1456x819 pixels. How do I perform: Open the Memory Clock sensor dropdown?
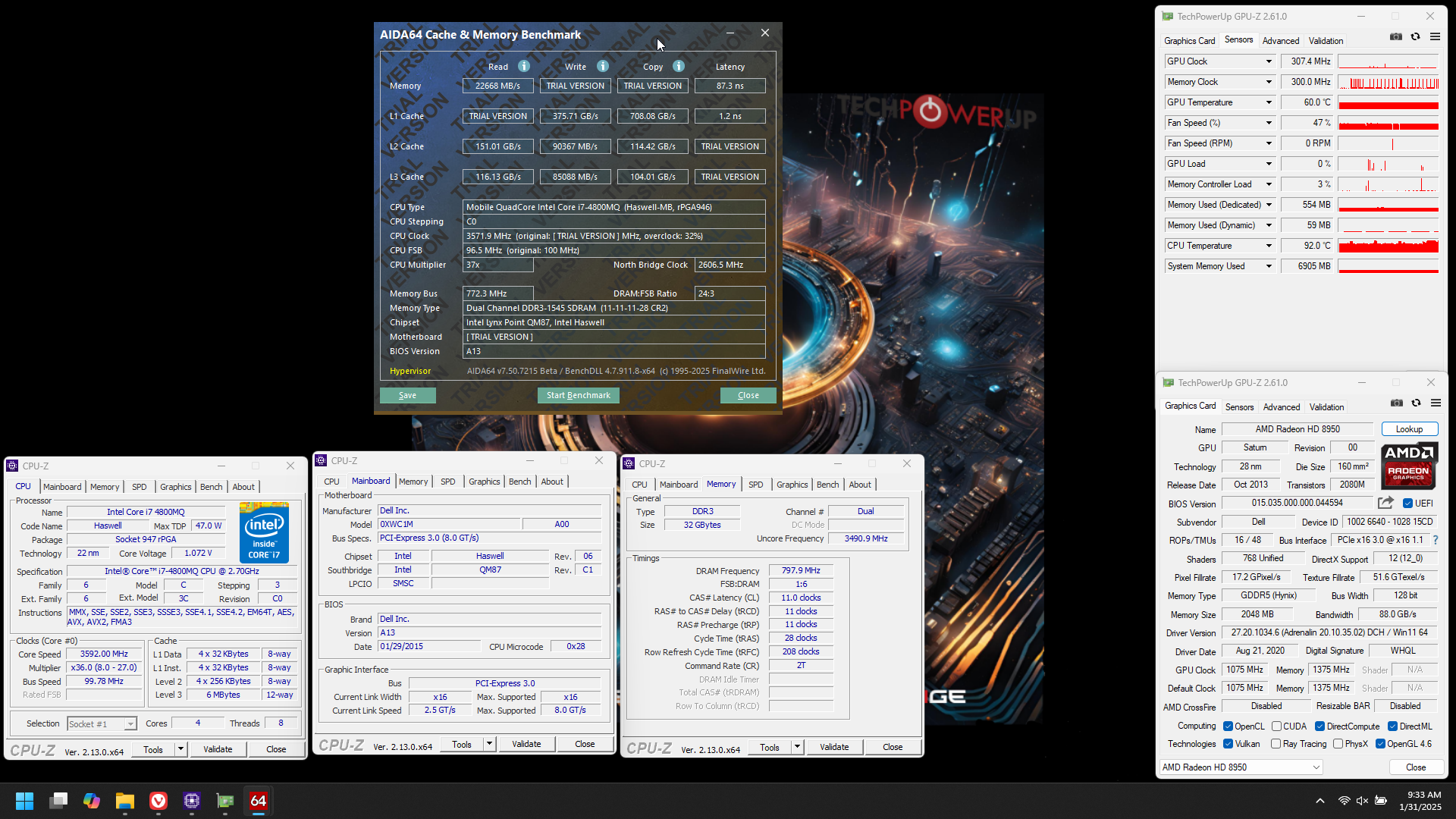coord(1268,82)
